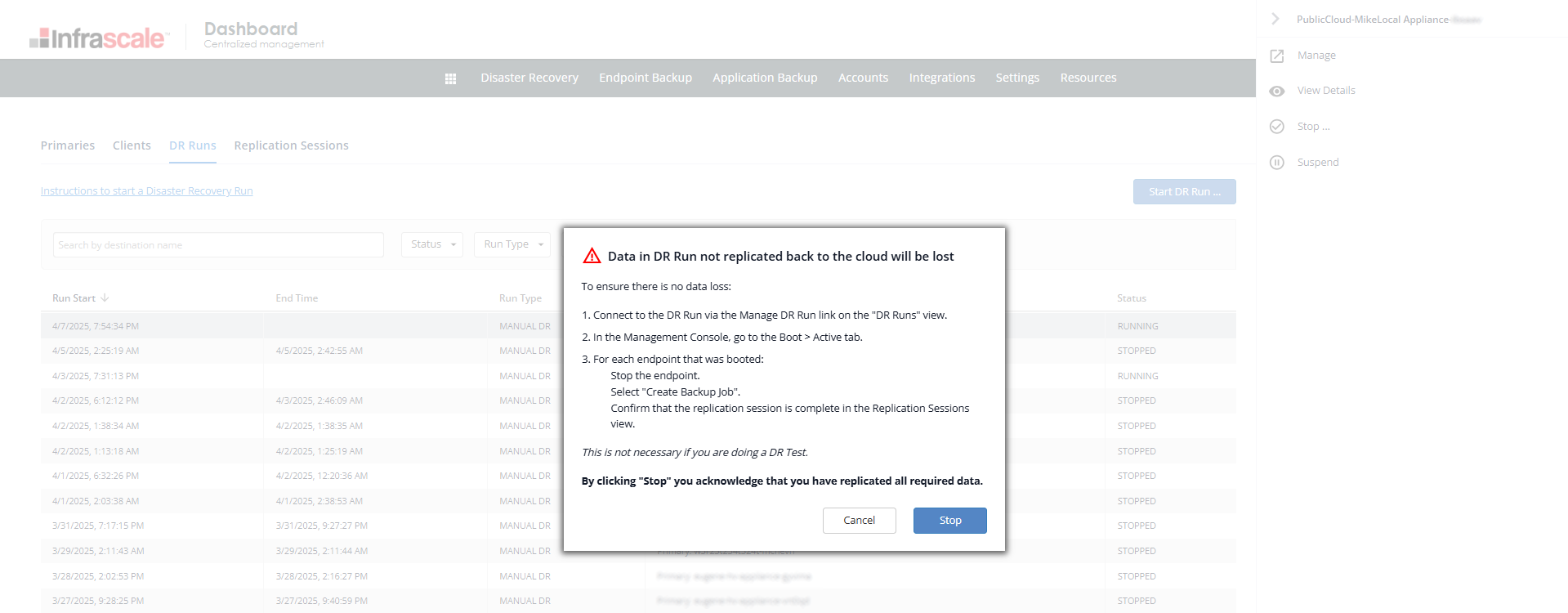The width and height of the screenshot is (1568, 613).
Task: Click the Stop checkmark circle icon
Action: pos(1277,127)
